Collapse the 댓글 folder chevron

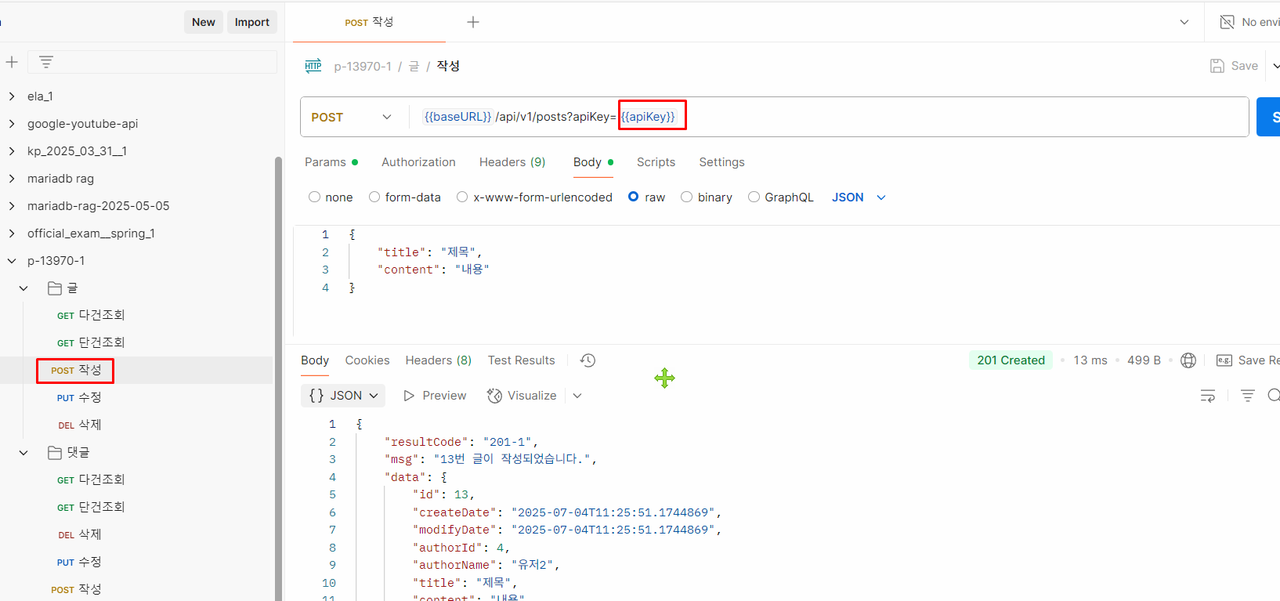24,452
